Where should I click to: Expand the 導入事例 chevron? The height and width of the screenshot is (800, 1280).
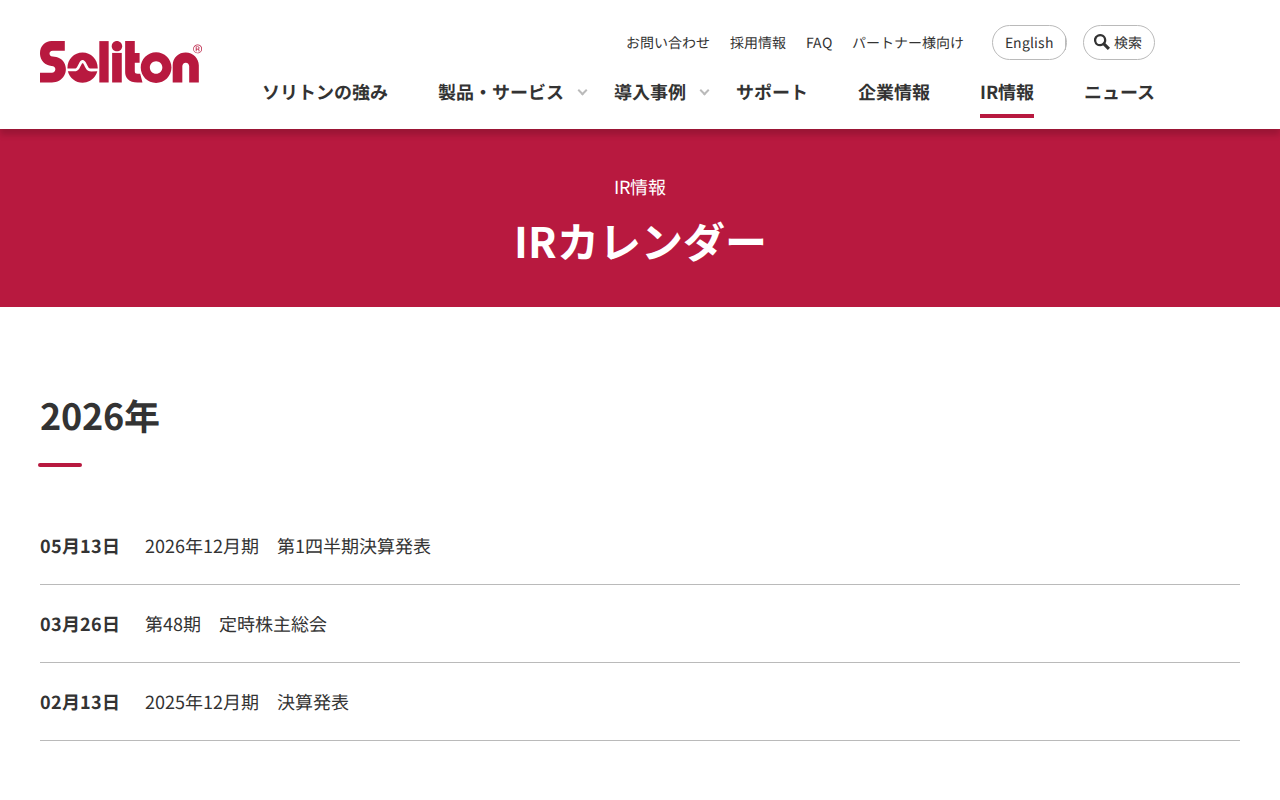coord(704,92)
